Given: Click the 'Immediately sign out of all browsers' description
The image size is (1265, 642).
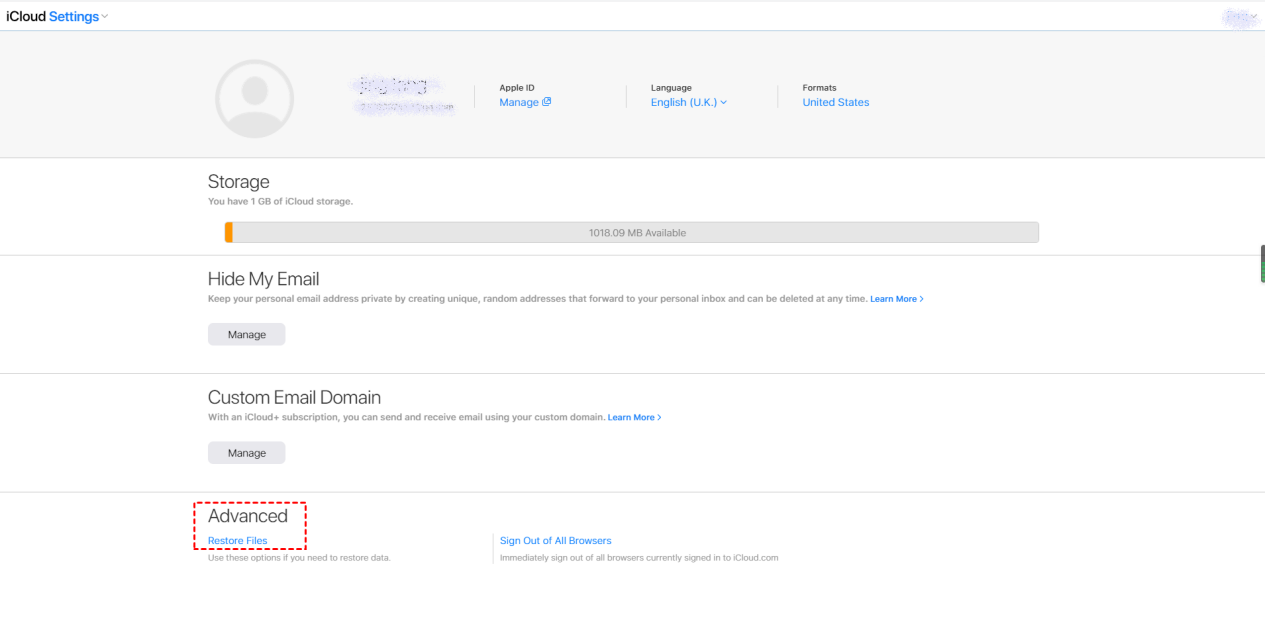Looking at the screenshot, I should (639, 557).
